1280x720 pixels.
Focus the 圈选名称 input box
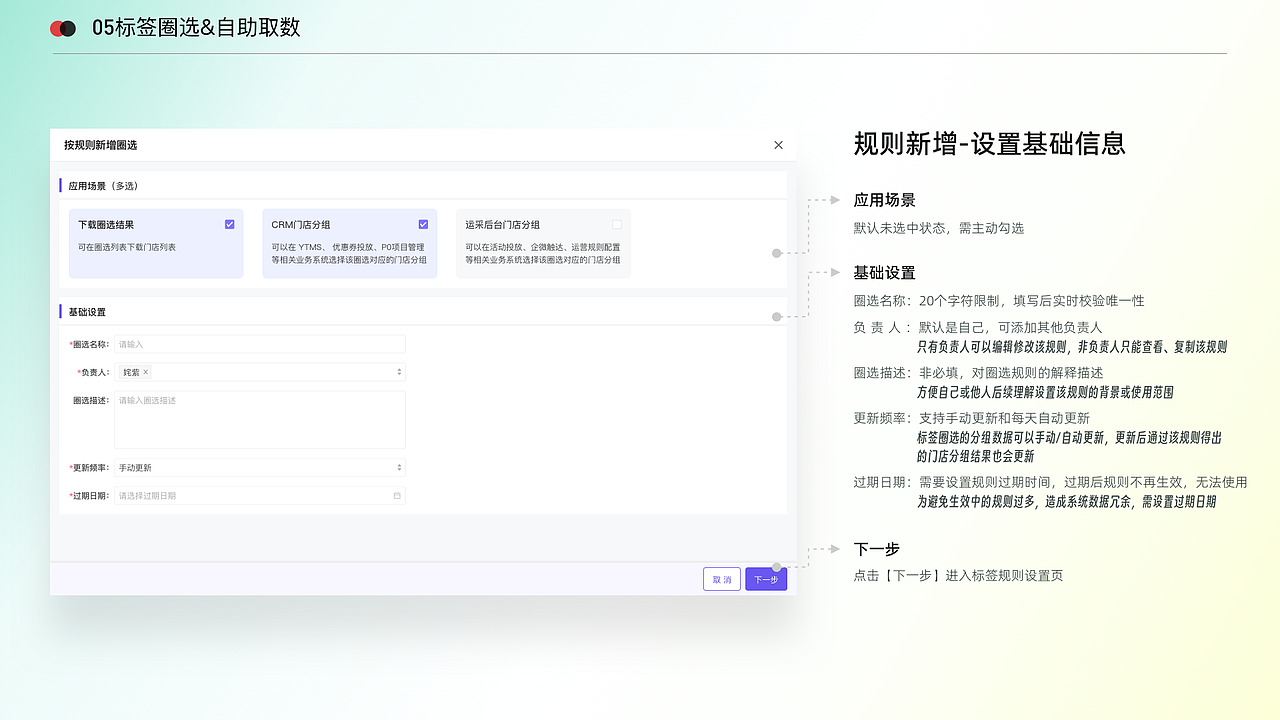[260, 344]
